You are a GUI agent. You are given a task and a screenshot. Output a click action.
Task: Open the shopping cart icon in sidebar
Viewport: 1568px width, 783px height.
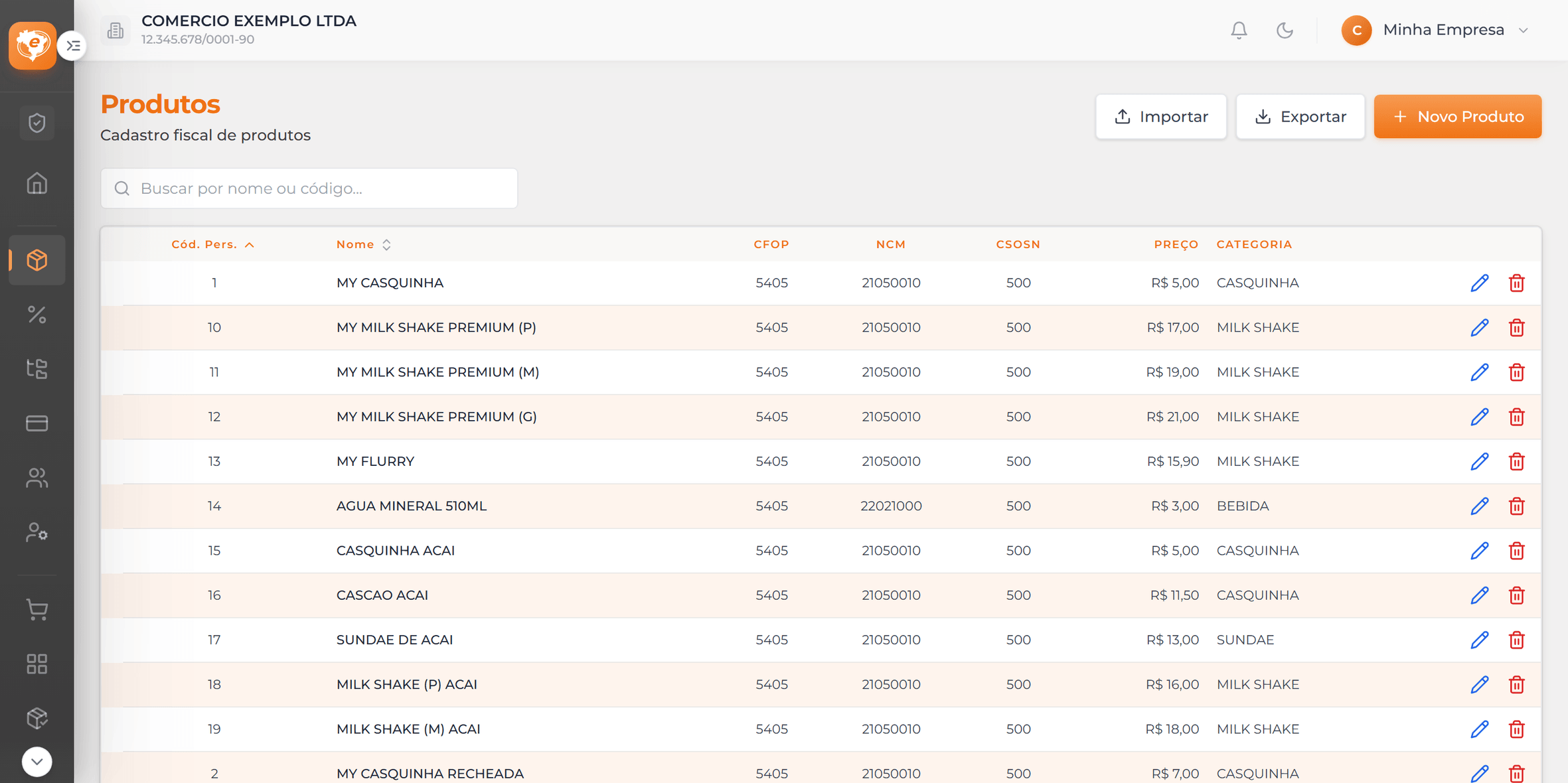37,609
